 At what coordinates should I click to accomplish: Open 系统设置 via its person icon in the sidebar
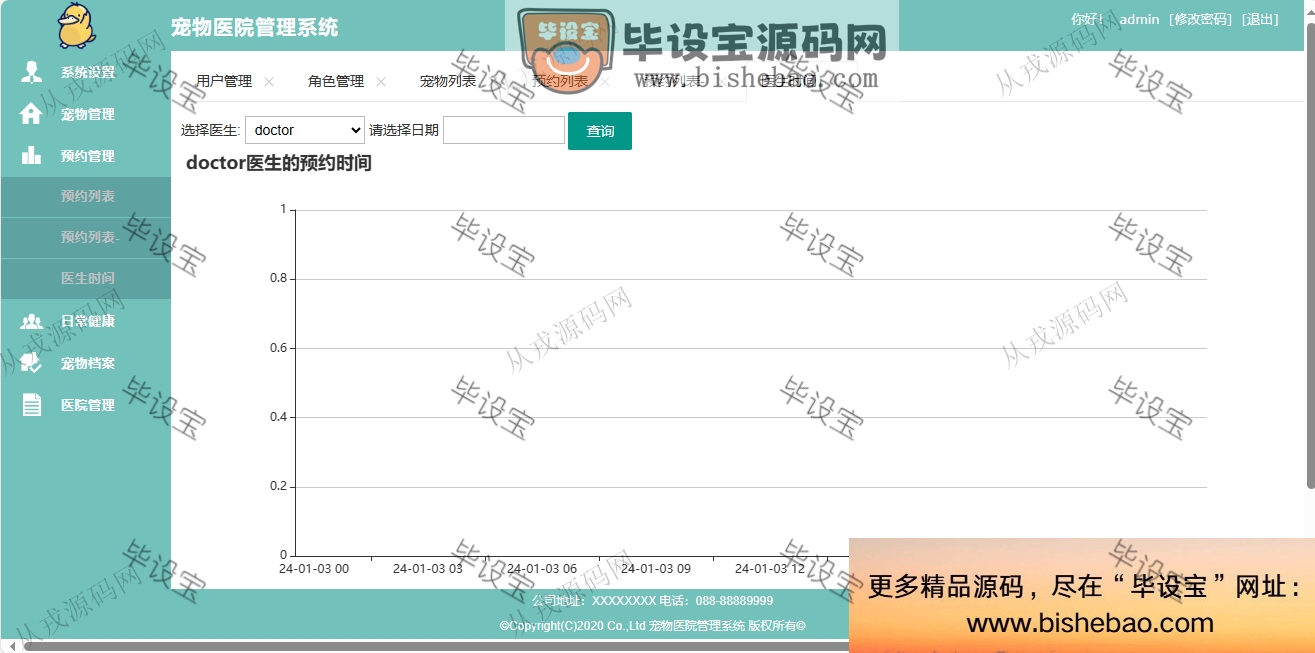pyautogui.click(x=32, y=72)
